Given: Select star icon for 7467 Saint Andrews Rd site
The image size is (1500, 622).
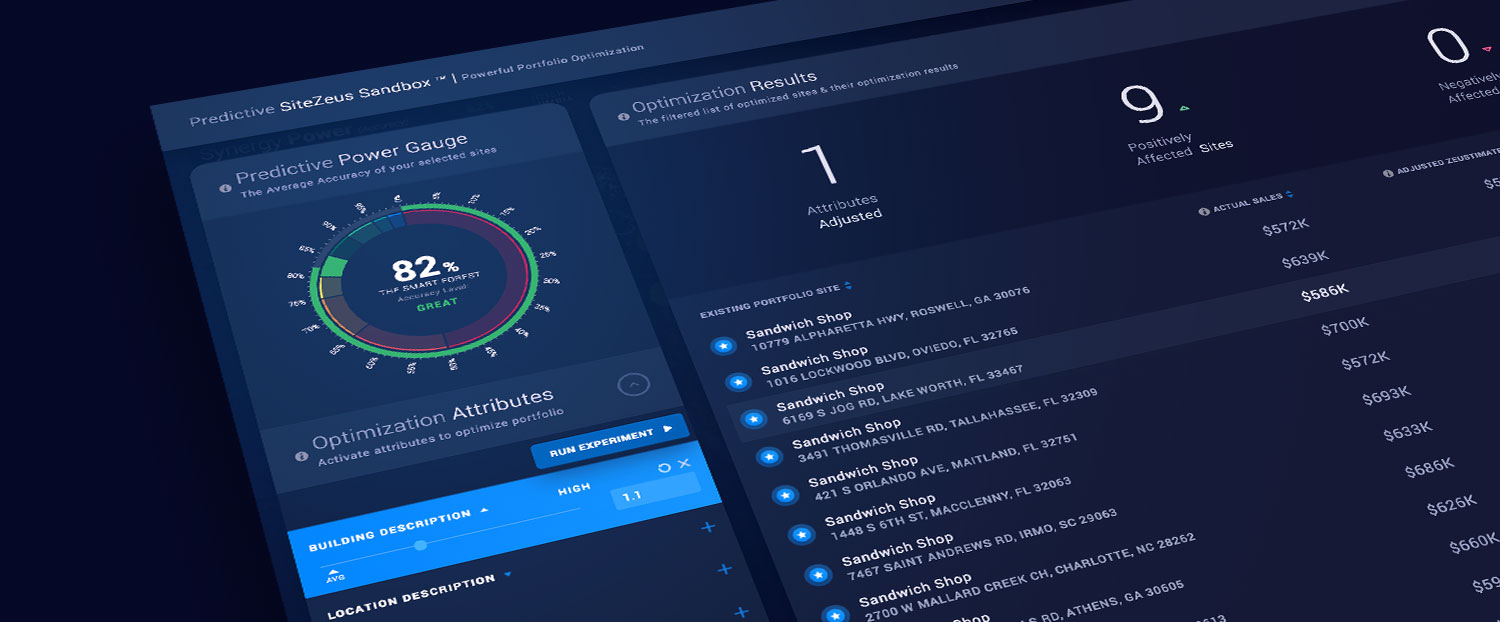Looking at the screenshot, I should (818, 575).
